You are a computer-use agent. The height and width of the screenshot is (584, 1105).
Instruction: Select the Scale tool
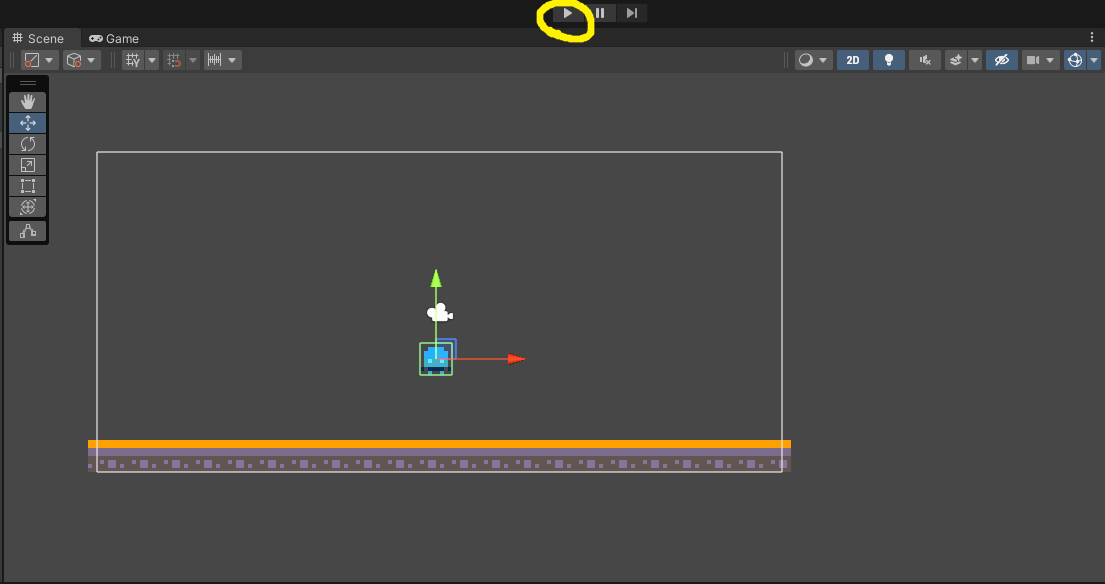coord(27,165)
